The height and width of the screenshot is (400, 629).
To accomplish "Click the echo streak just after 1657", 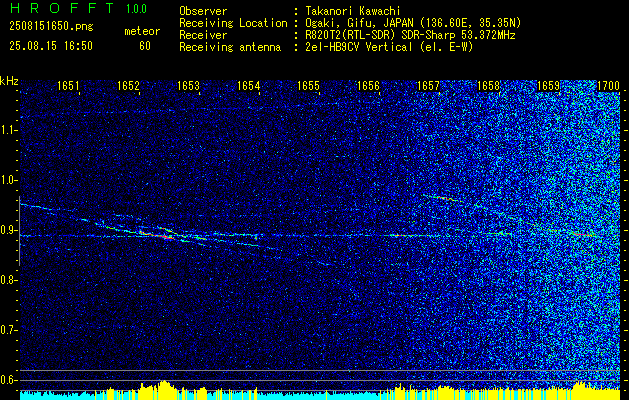I will (x=443, y=198).
